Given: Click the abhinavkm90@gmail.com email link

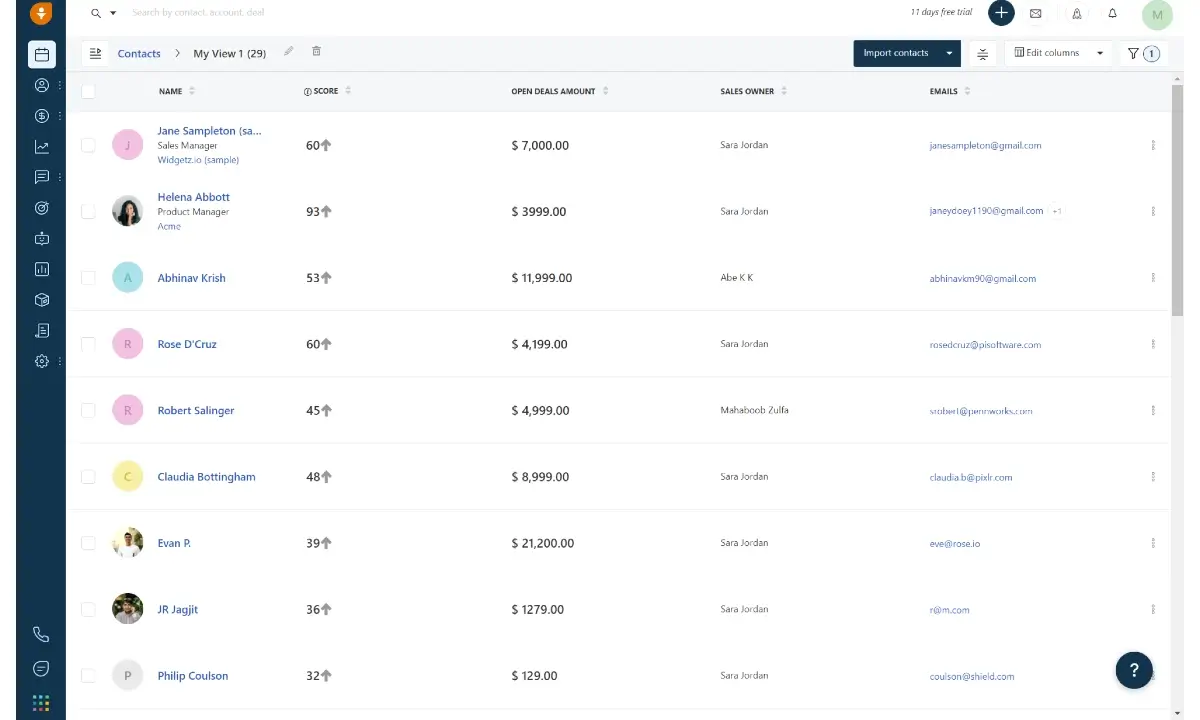Looking at the screenshot, I should [982, 278].
